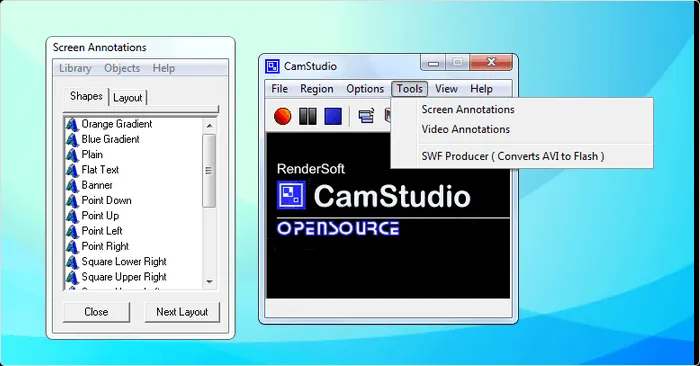
Task: Stop recording with the blue square button
Action: tap(333, 116)
